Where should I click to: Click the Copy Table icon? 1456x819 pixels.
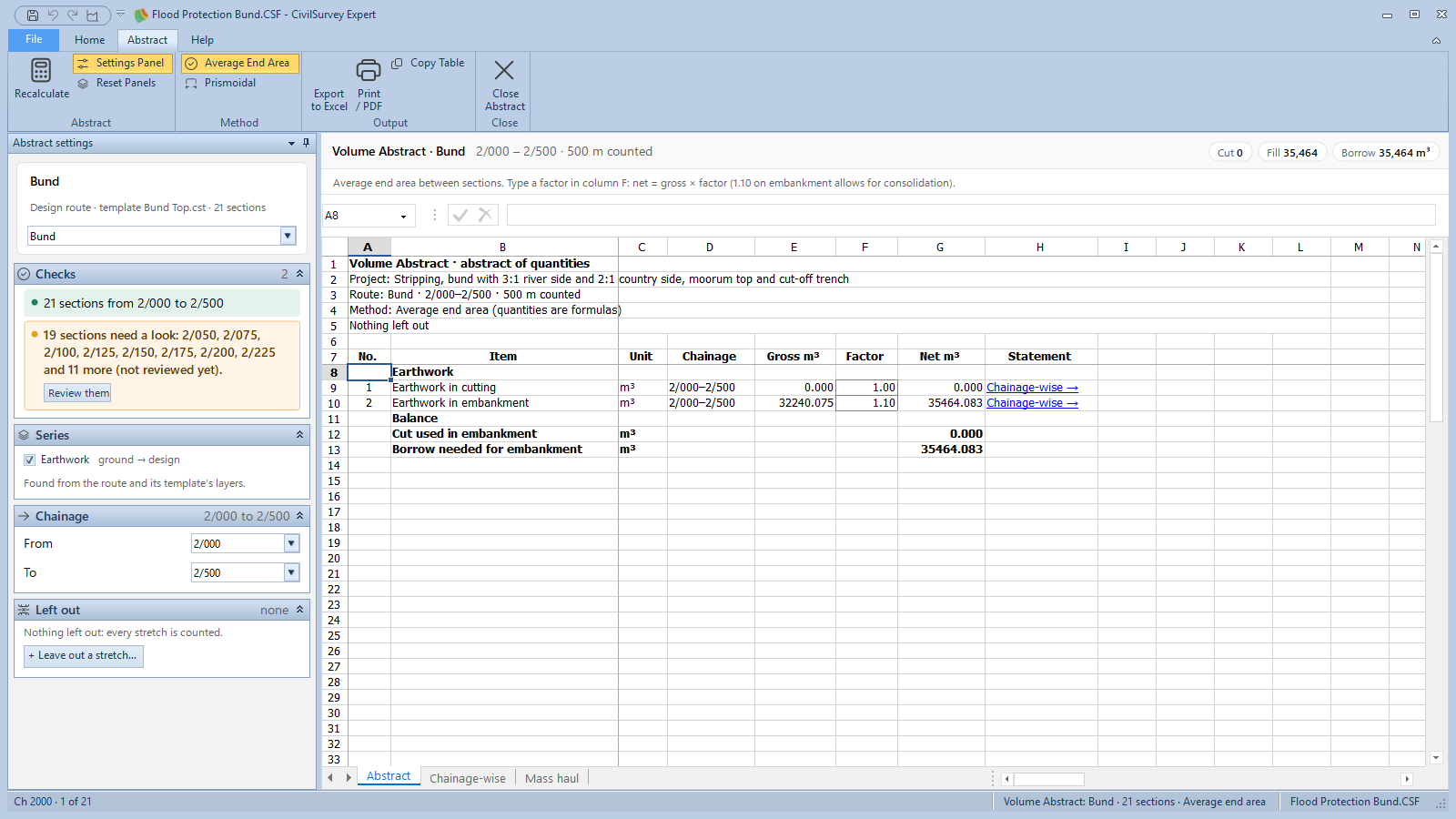[397, 64]
